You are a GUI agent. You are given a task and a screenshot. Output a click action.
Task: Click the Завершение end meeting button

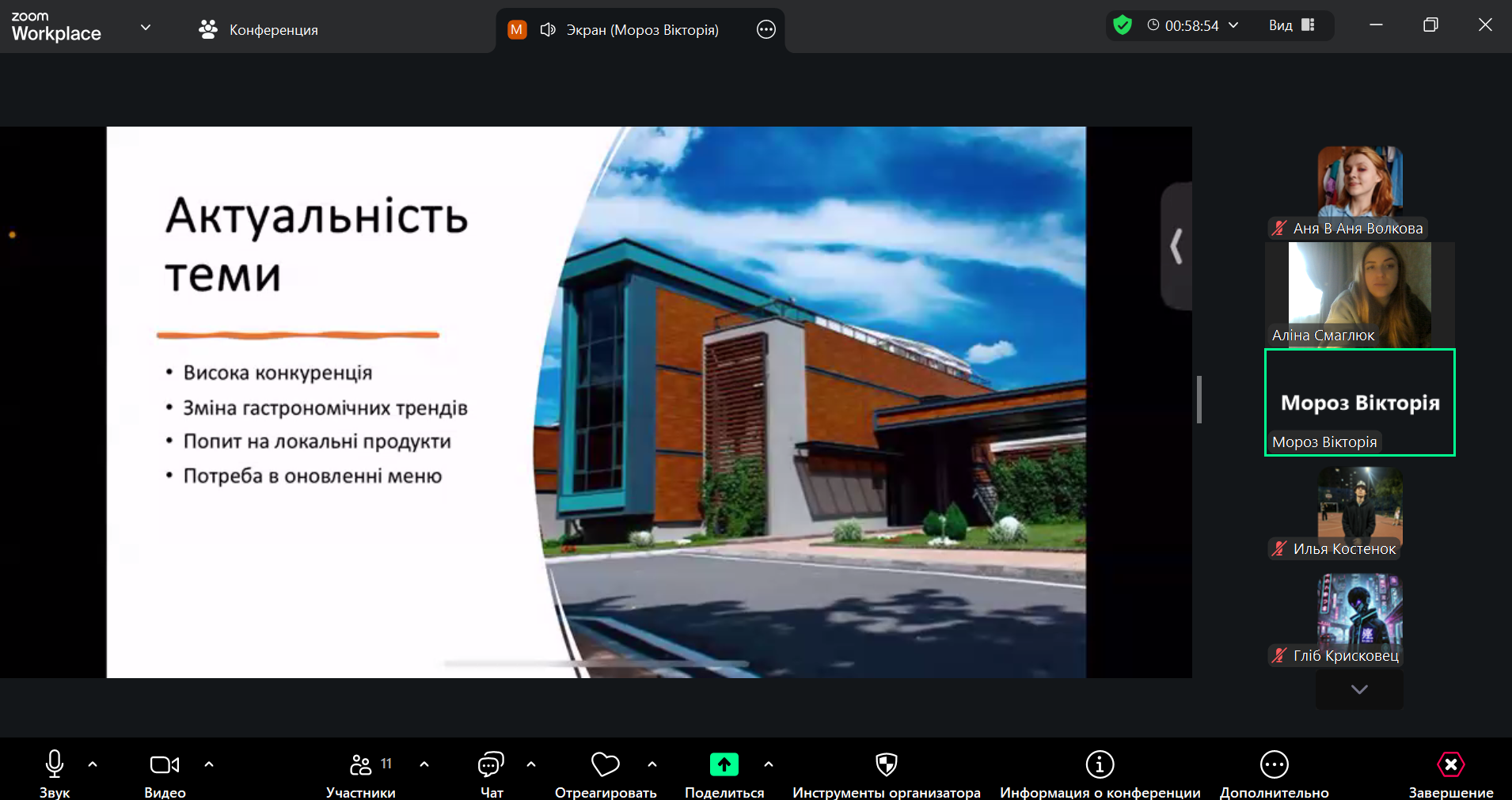click(x=1450, y=764)
